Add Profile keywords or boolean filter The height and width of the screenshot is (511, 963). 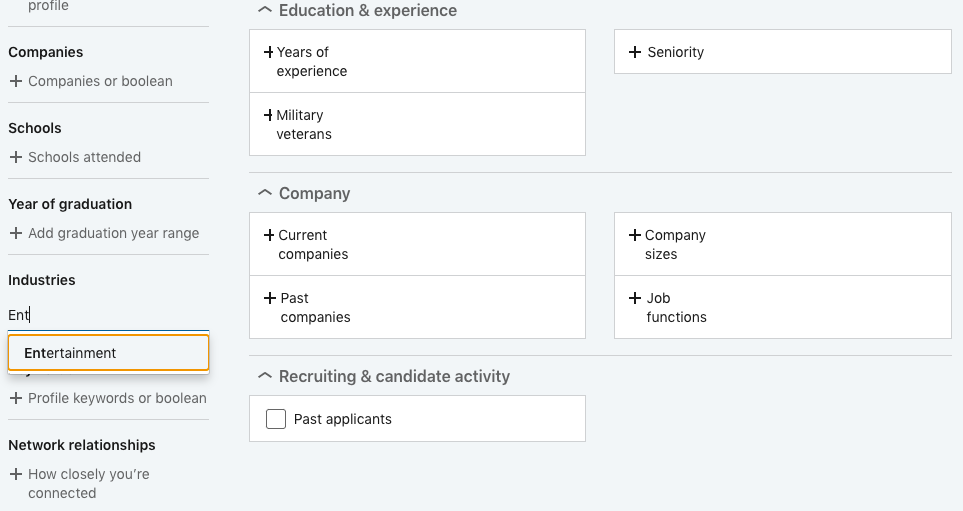point(108,398)
